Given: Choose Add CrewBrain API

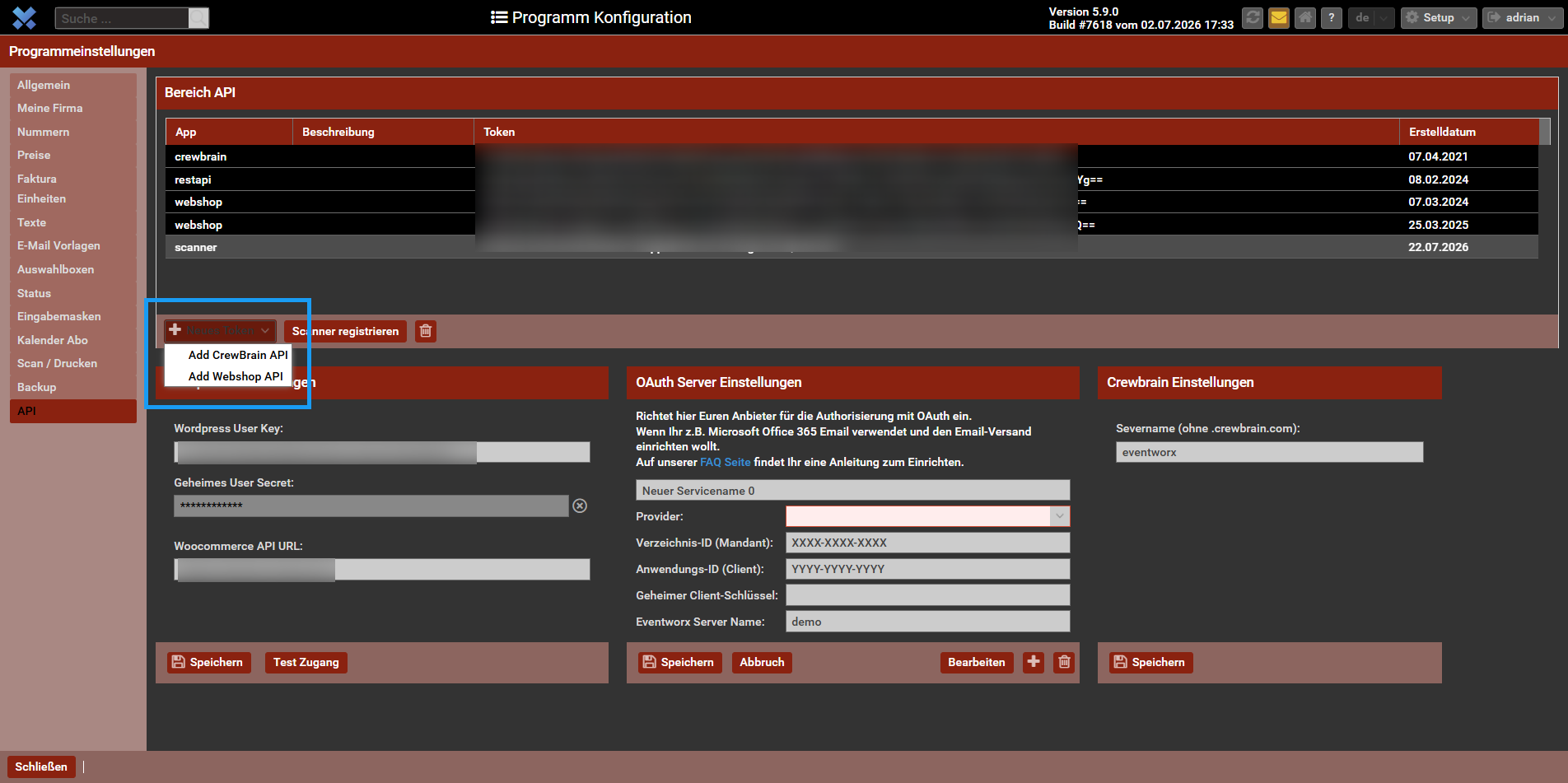Looking at the screenshot, I should coord(238,355).
